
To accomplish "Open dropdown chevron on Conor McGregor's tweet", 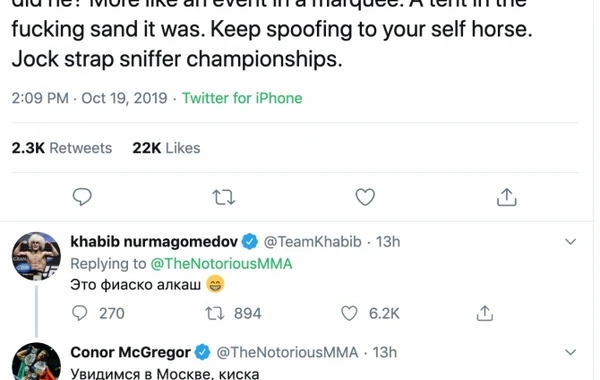I will click(x=570, y=352).
